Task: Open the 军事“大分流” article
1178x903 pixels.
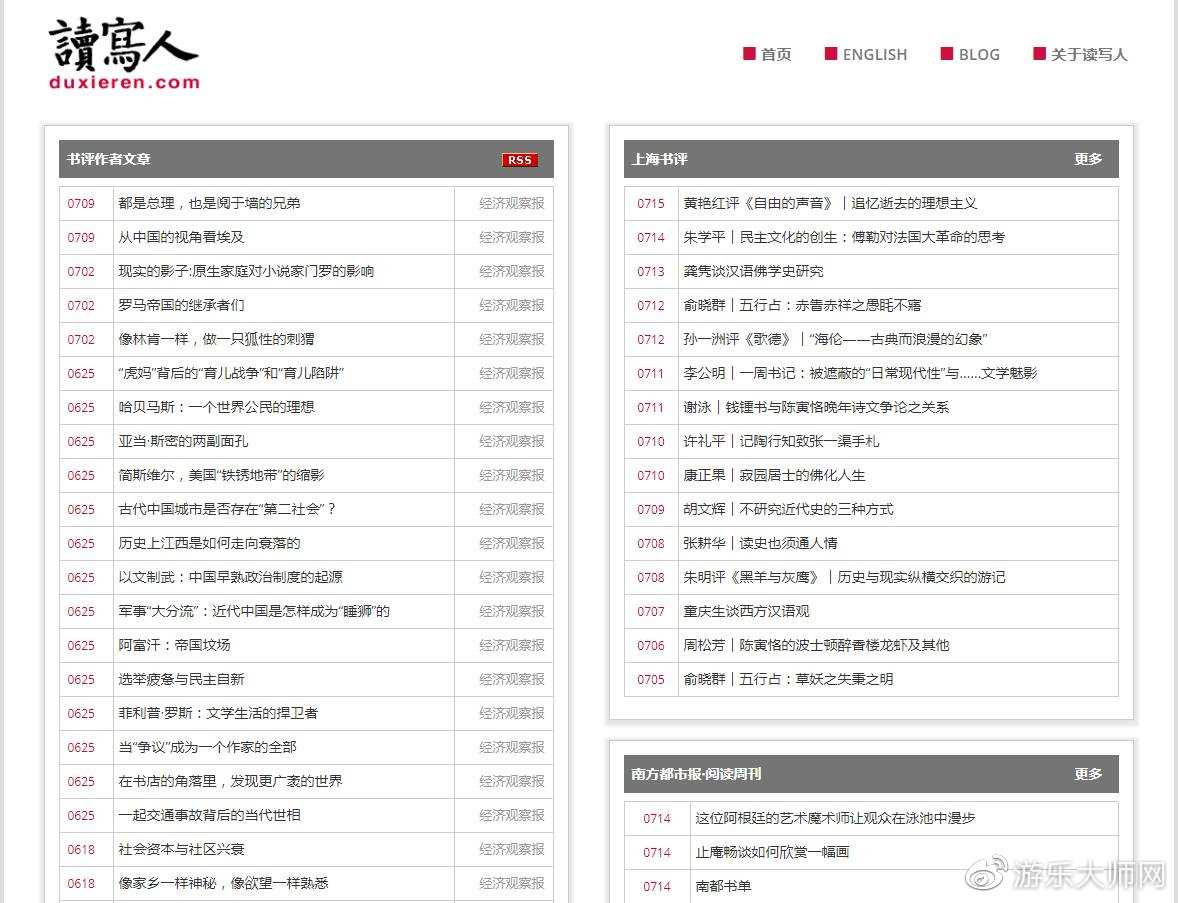Action: coord(254,612)
